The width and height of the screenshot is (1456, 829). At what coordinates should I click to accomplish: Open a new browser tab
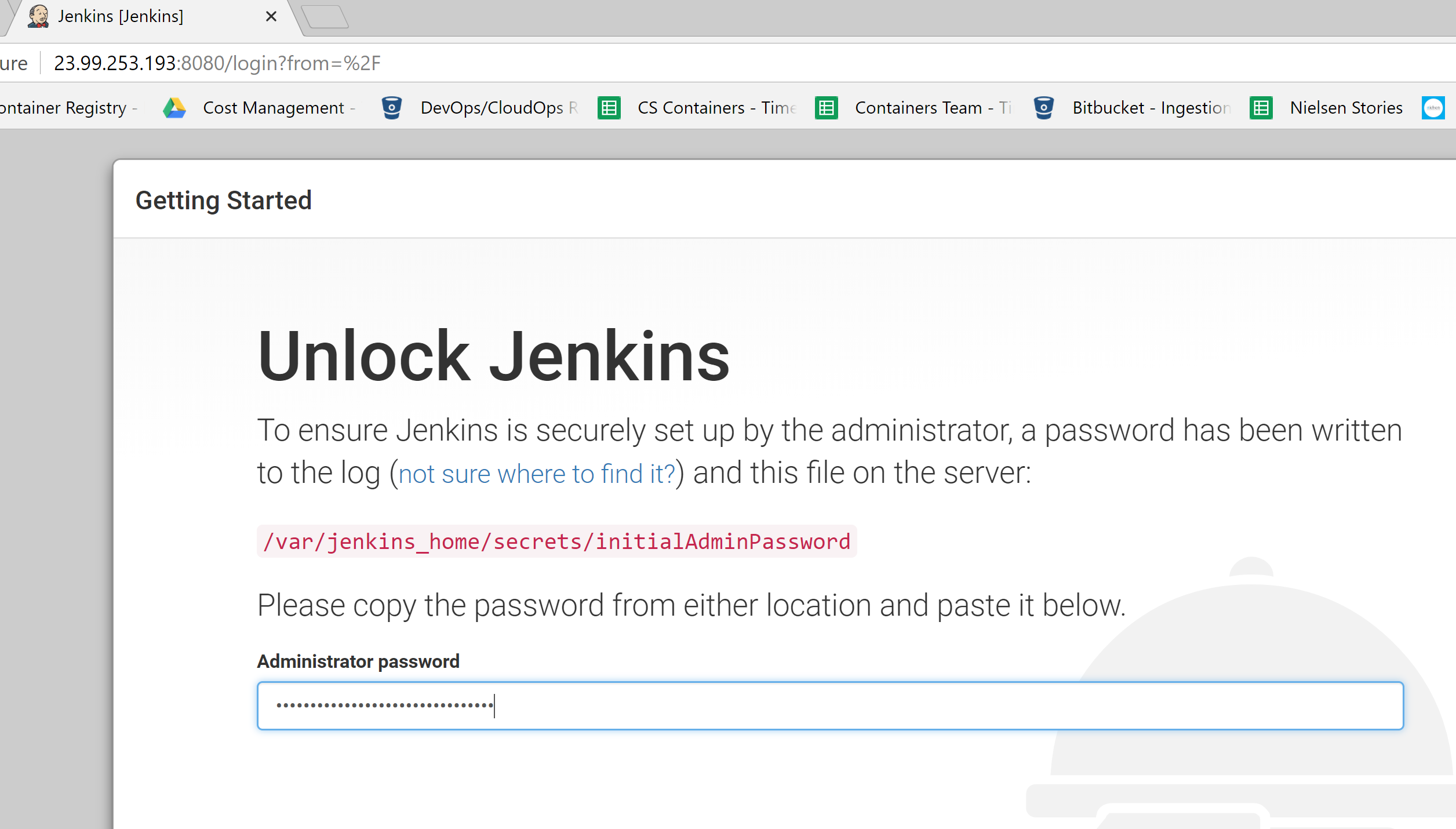click(325, 17)
